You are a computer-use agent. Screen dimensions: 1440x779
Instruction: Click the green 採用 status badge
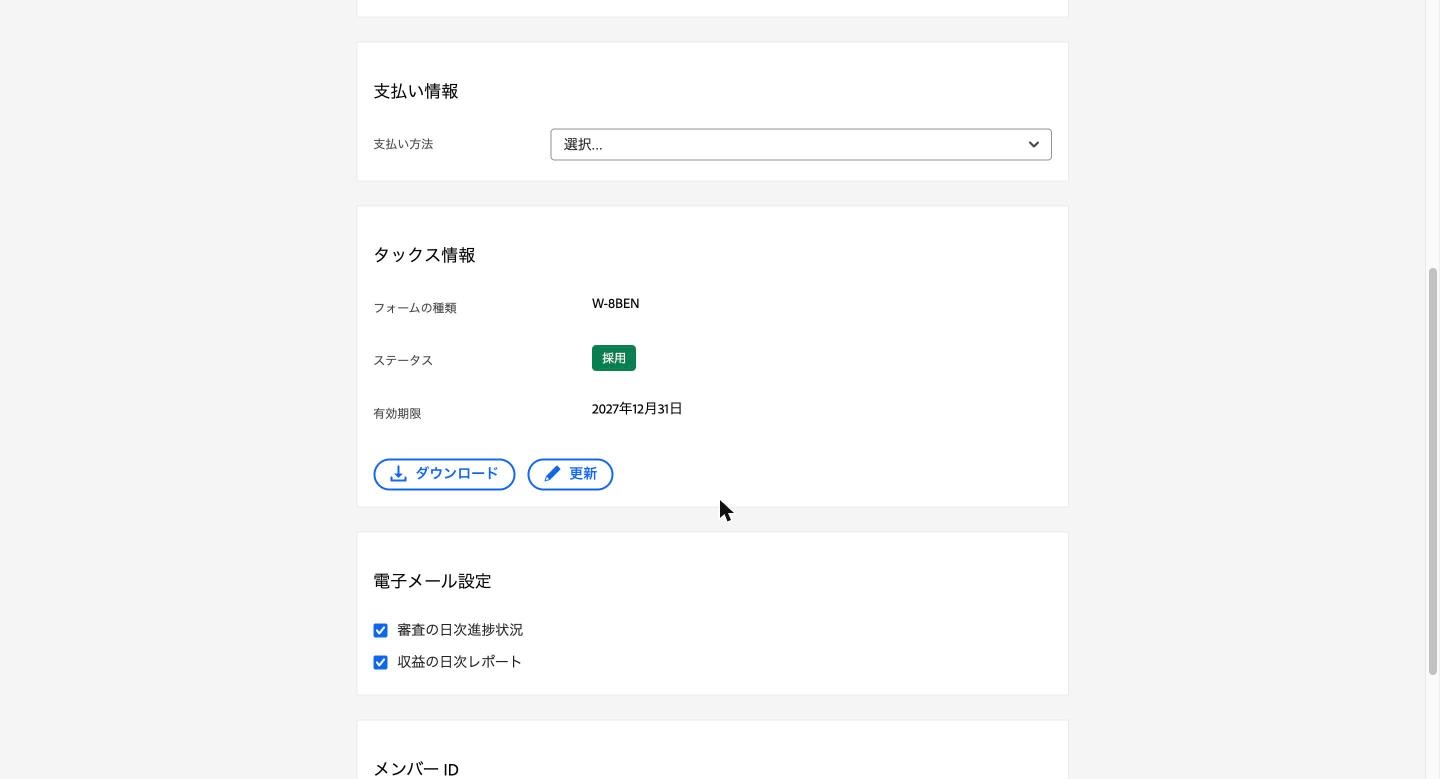tap(614, 358)
